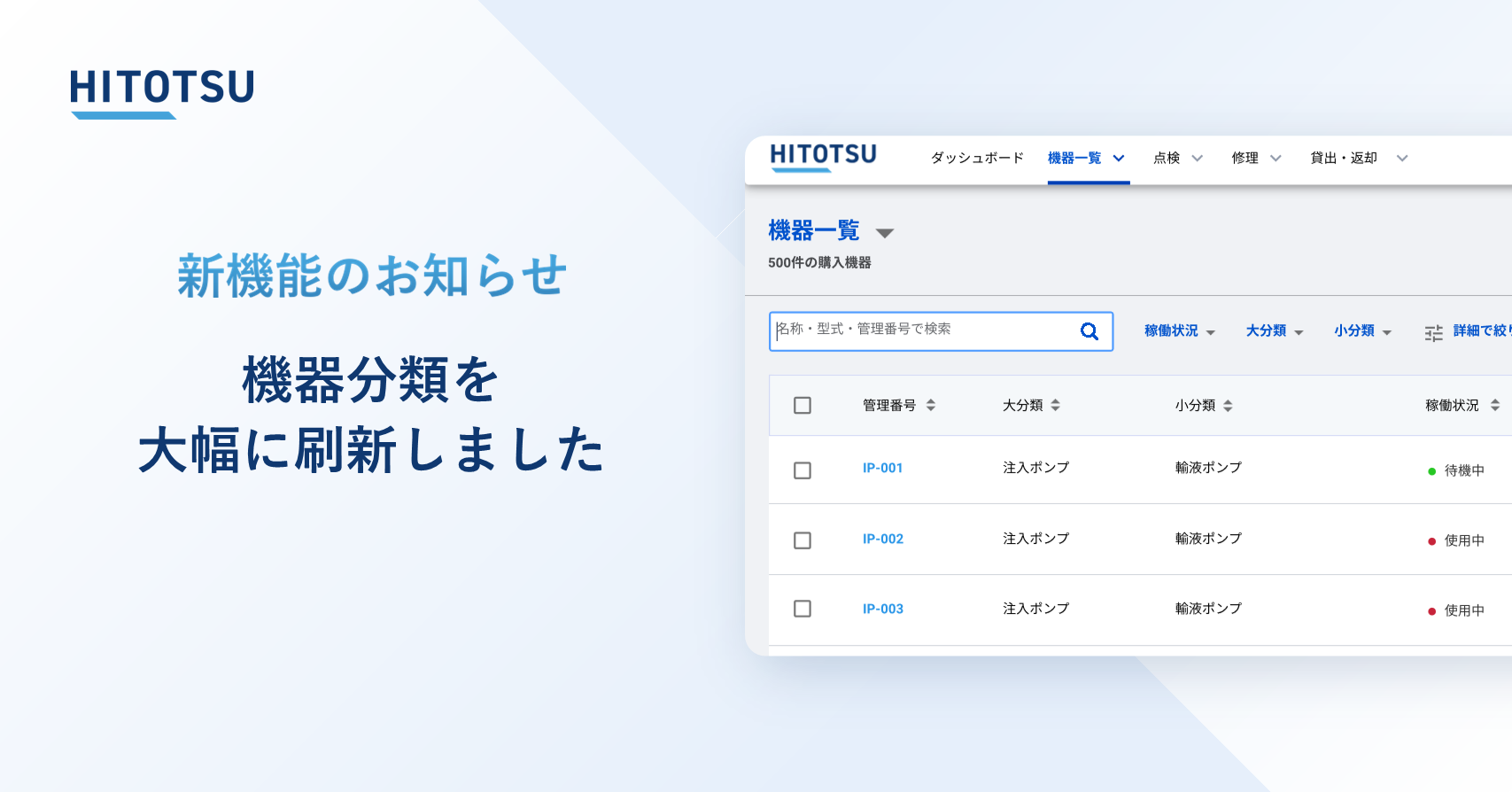Click 注入ポンプ cell in IP-001 row
Screen dimensions: 1512x792
[x=1035, y=467]
